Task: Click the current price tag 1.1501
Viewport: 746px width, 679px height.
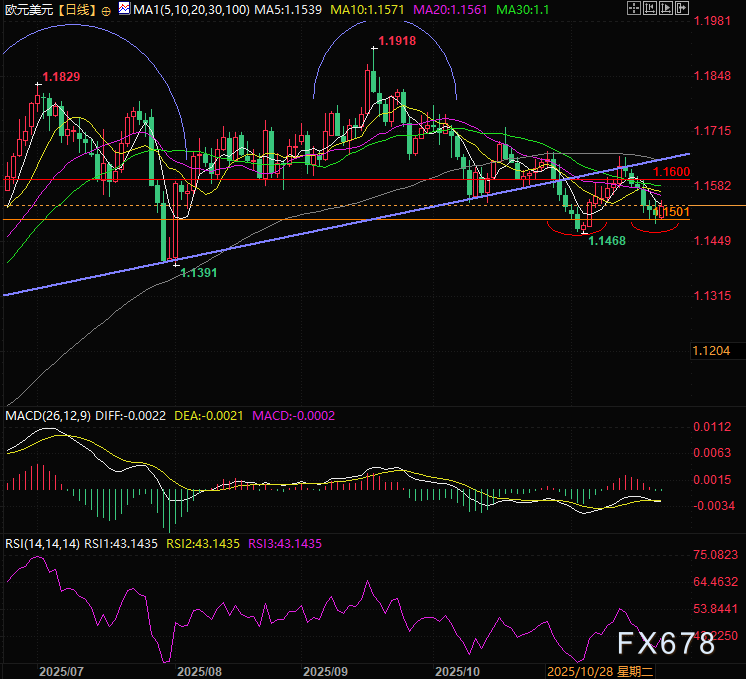Action: pyautogui.click(x=676, y=212)
